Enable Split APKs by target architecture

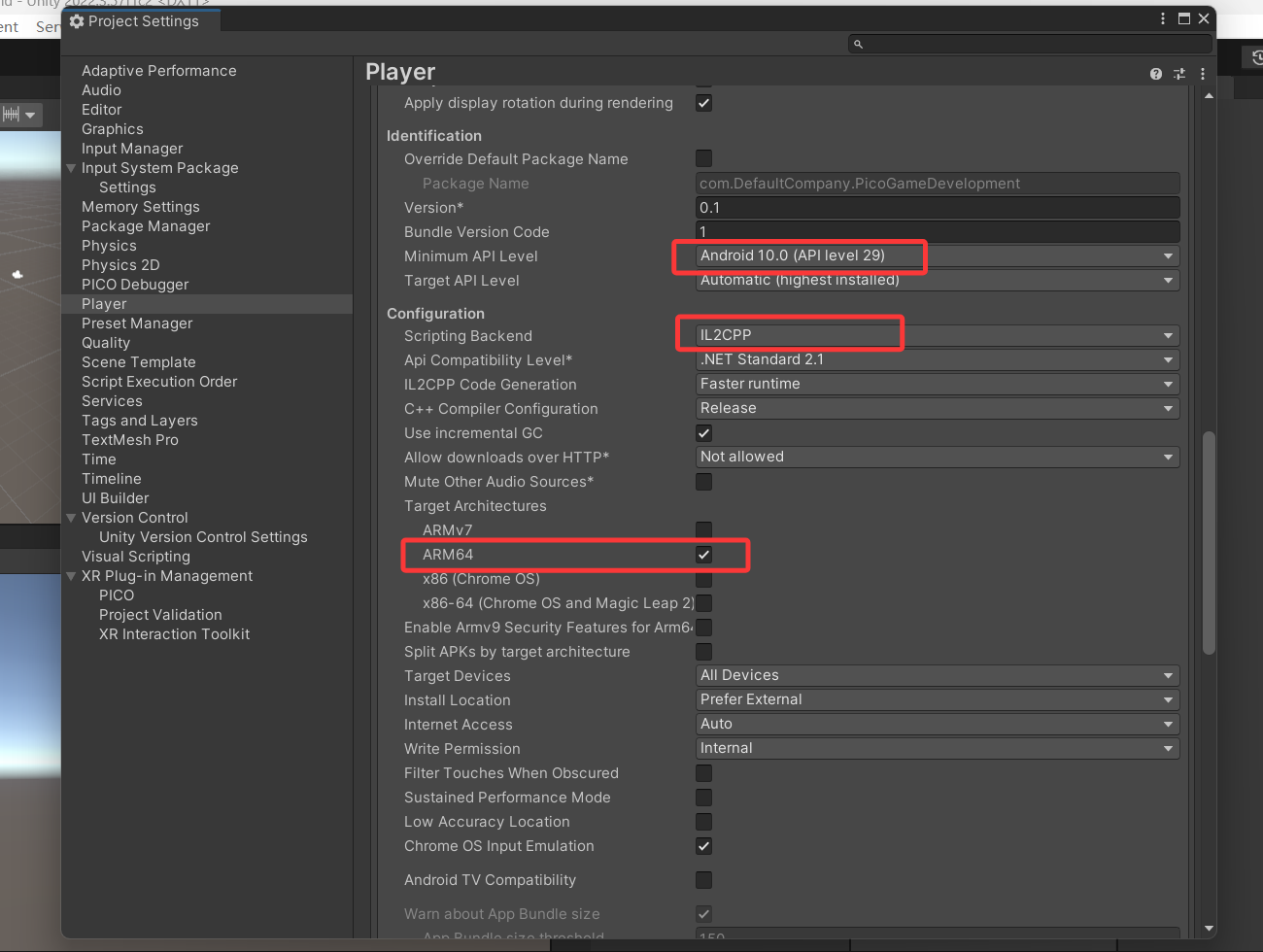click(x=704, y=652)
